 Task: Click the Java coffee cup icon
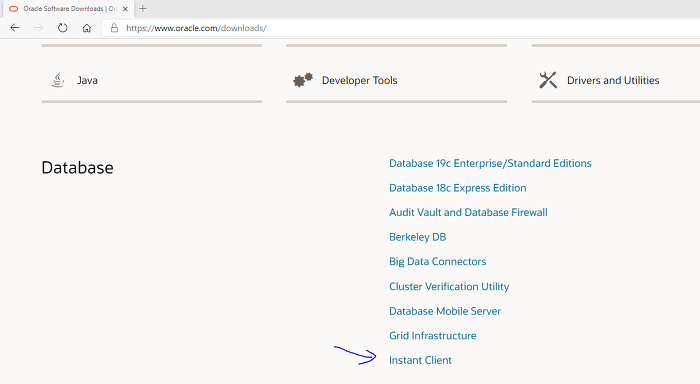(x=58, y=80)
